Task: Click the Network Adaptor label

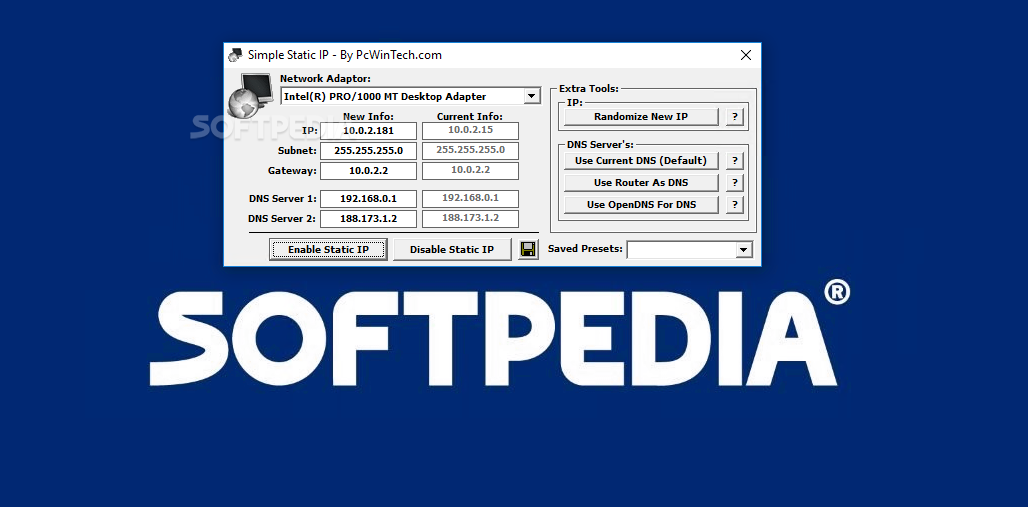Action: [325, 79]
